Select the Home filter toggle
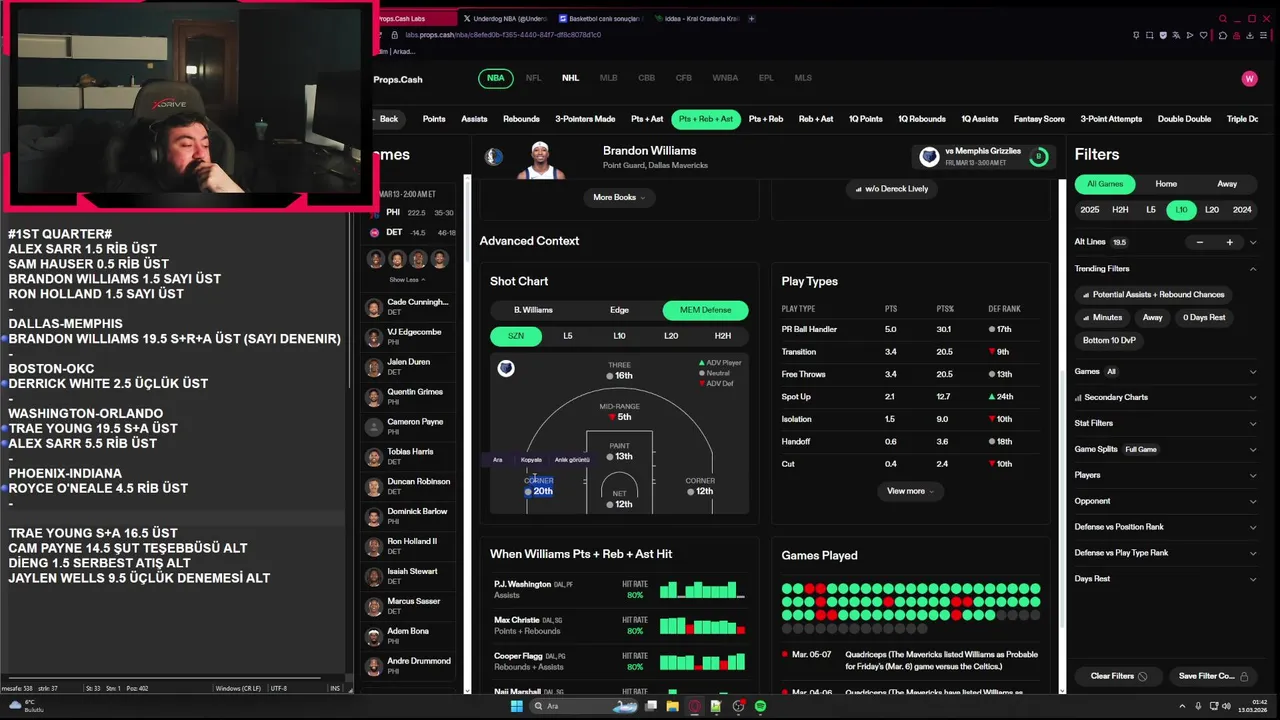 (1166, 184)
